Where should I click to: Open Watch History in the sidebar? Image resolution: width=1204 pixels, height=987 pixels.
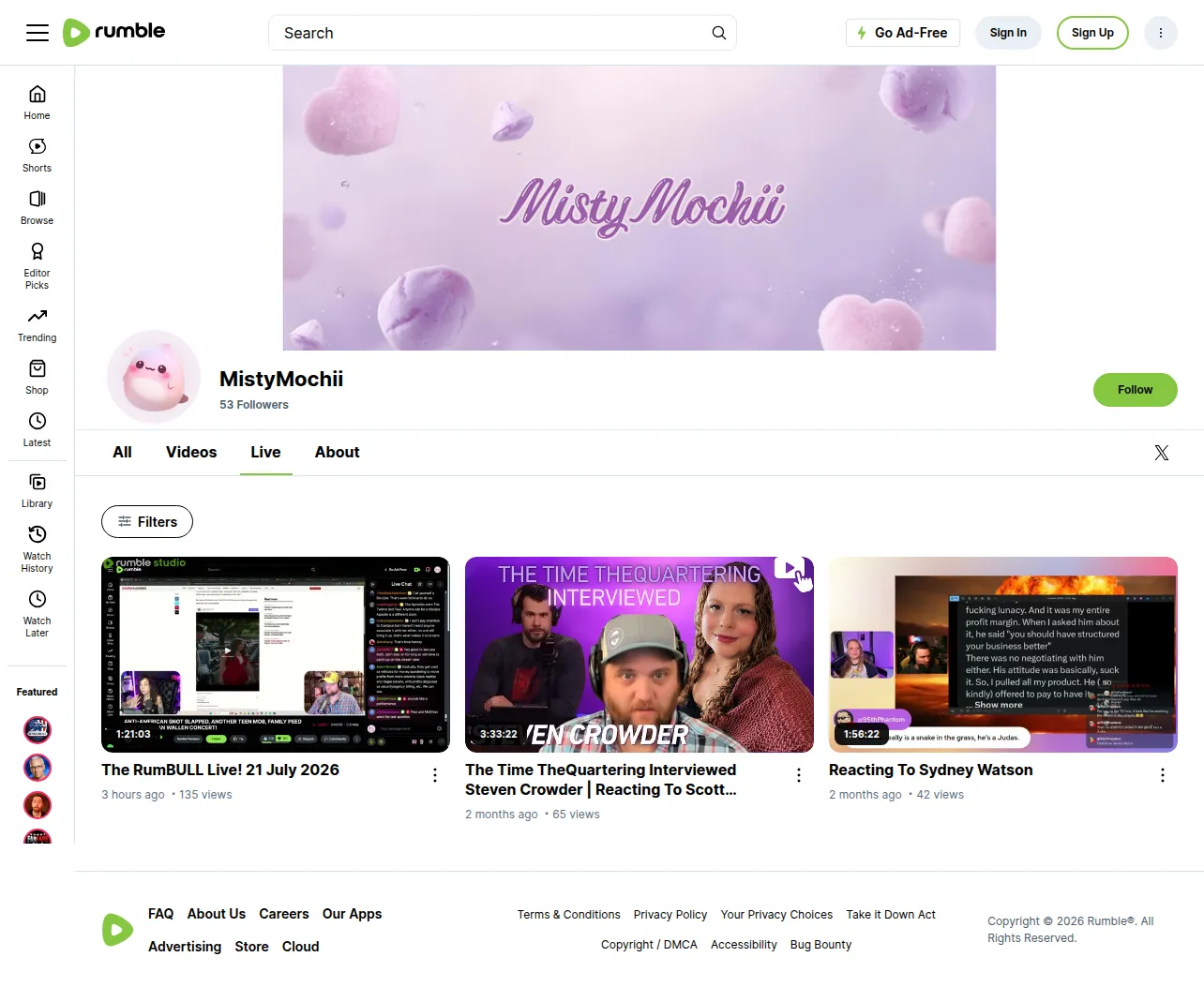click(38, 548)
